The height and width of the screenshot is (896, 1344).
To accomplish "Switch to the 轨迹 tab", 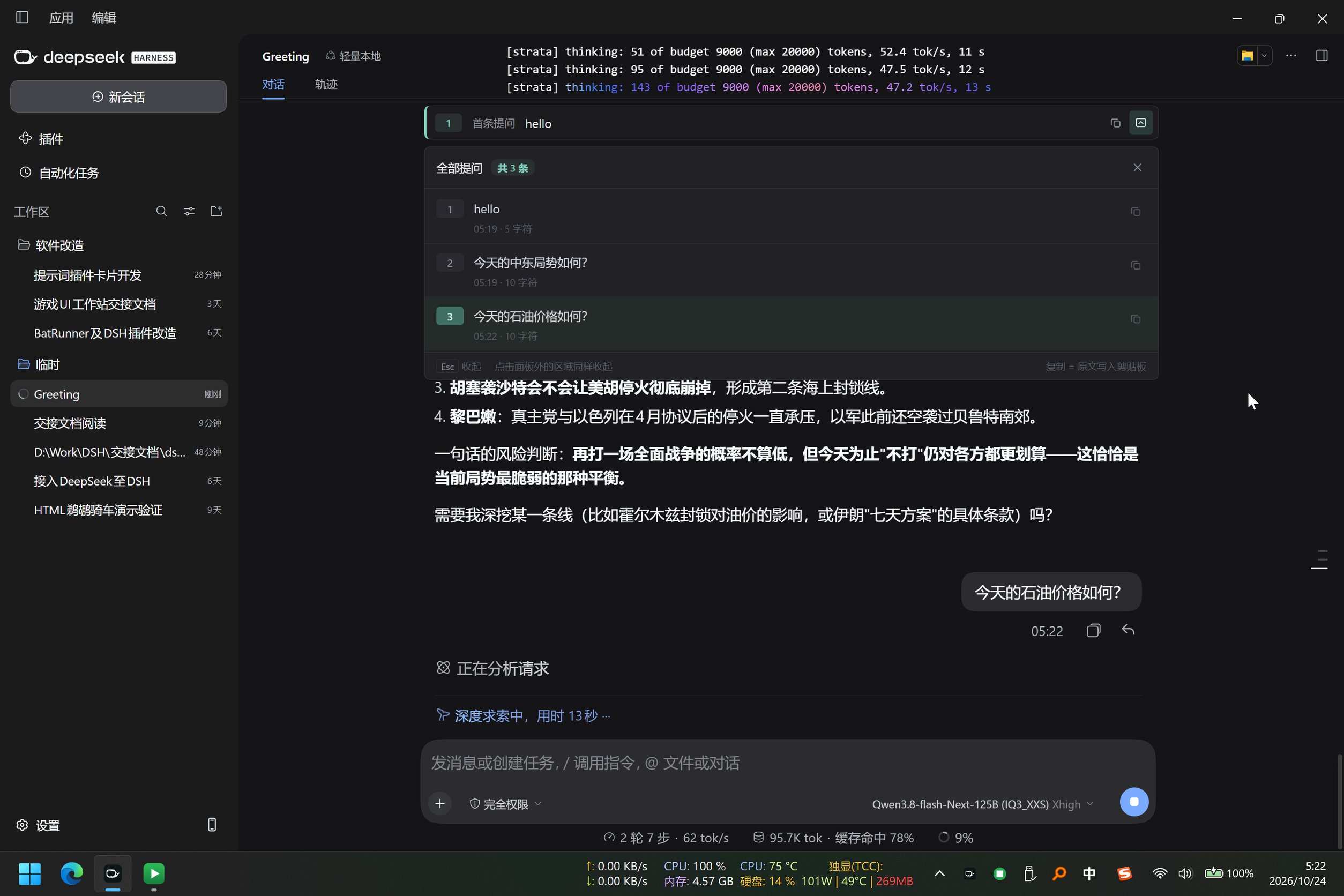I will (x=326, y=85).
